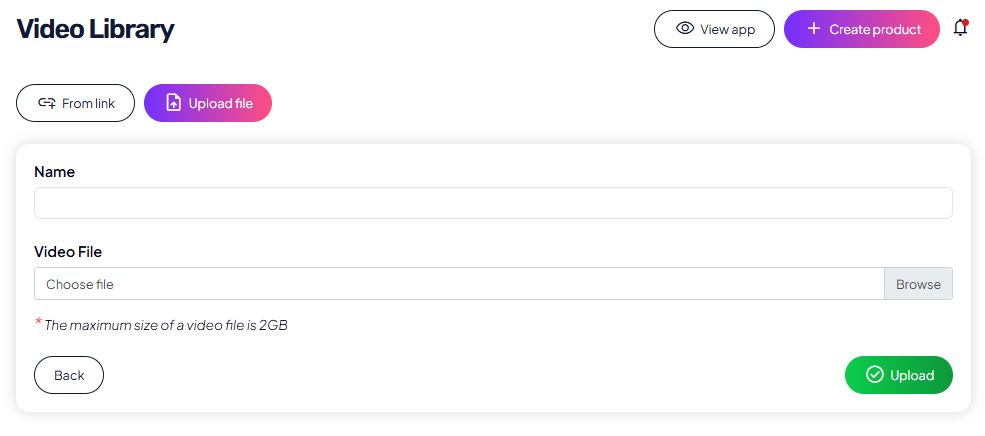This screenshot has height=436, width=985.
Task: Click the red notification dot on the bell
Action: 966,21
